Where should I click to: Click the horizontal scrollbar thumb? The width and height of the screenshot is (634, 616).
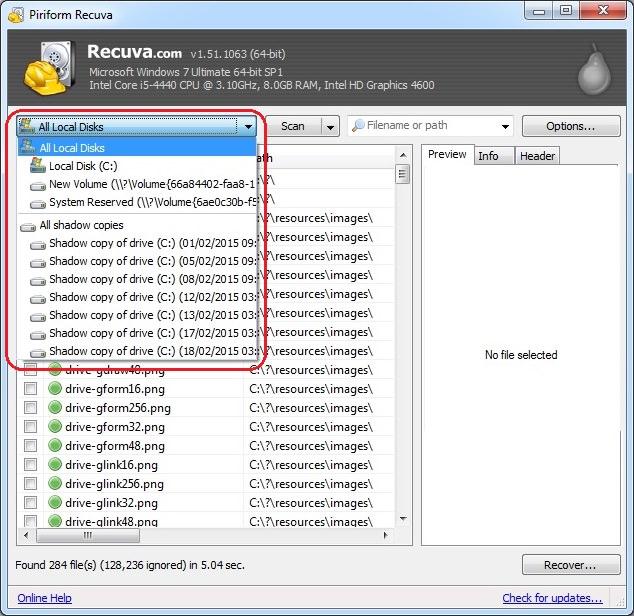[88, 536]
